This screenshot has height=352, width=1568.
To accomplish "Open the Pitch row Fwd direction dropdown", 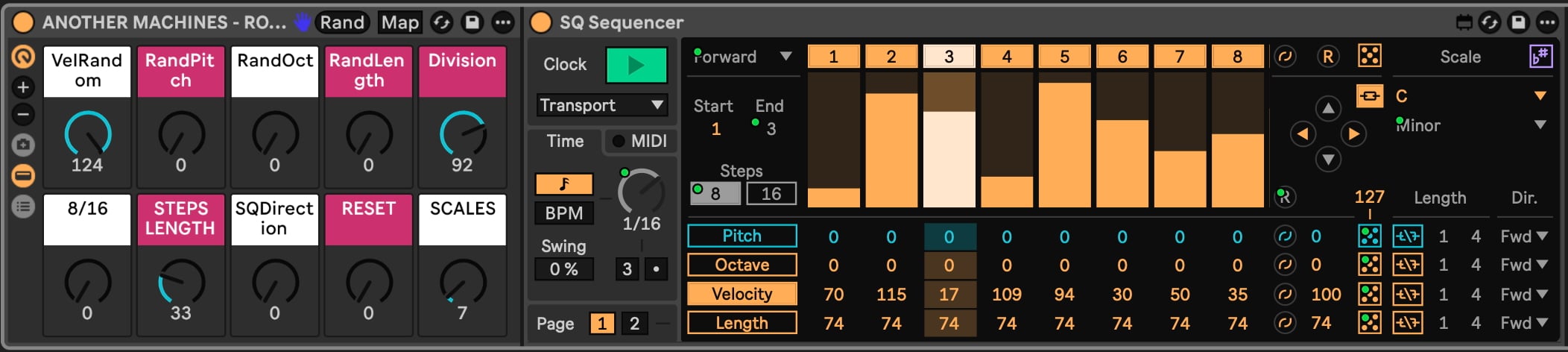I will click(x=1524, y=236).
